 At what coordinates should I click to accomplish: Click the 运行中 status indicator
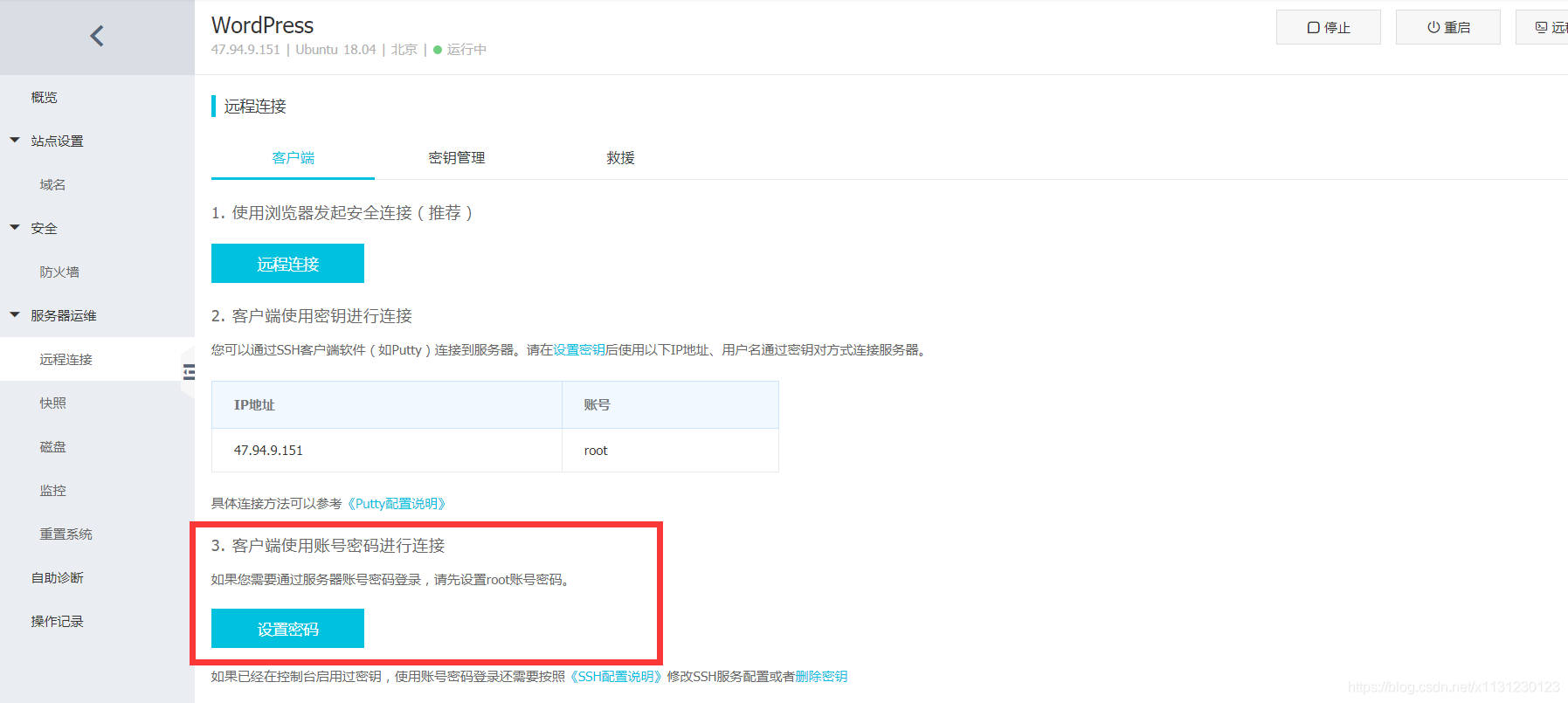click(x=460, y=50)
